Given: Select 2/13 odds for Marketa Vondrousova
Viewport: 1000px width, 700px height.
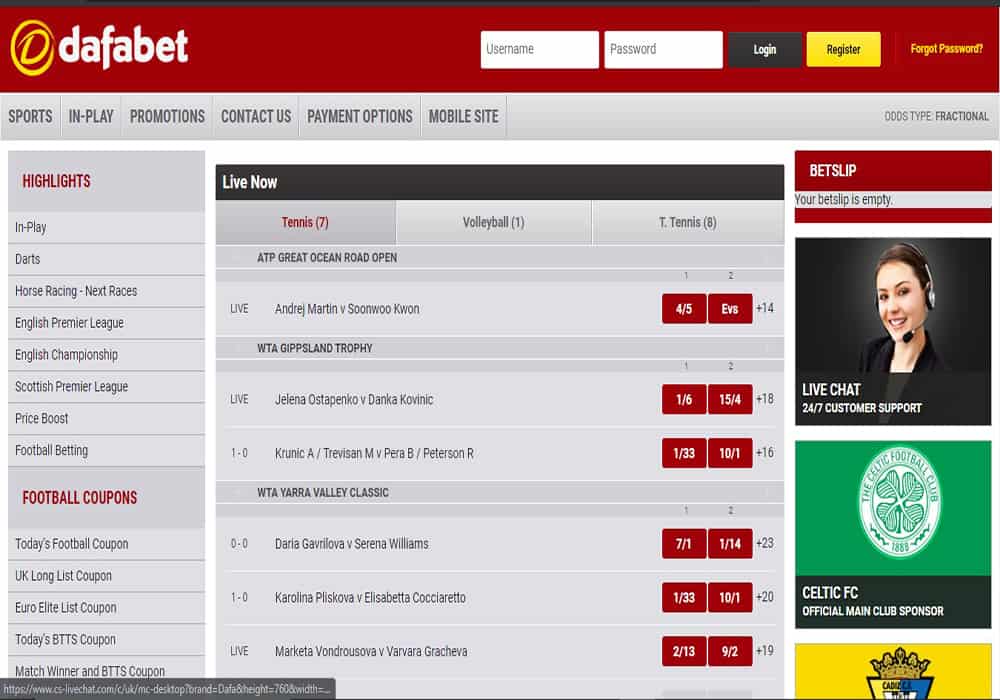Looking at the screenshot, I should pos(684,651).
